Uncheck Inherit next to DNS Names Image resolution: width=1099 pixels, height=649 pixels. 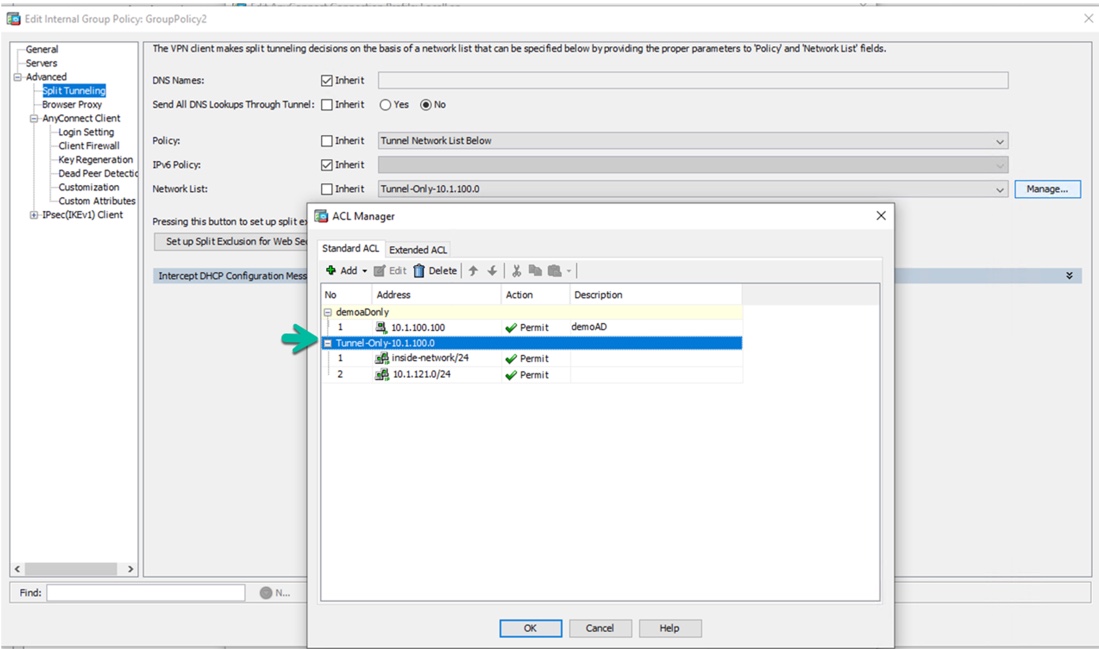(325, 79)
